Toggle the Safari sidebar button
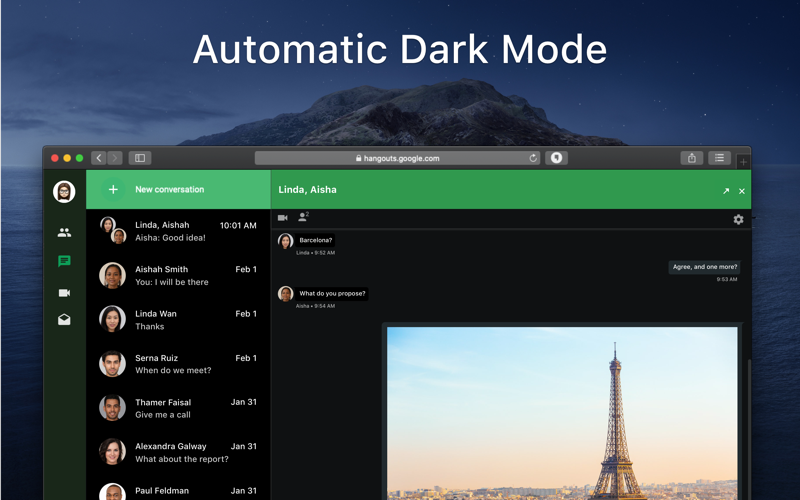The width and height of the screenshot is (800, 500). (x=140, y=158)
